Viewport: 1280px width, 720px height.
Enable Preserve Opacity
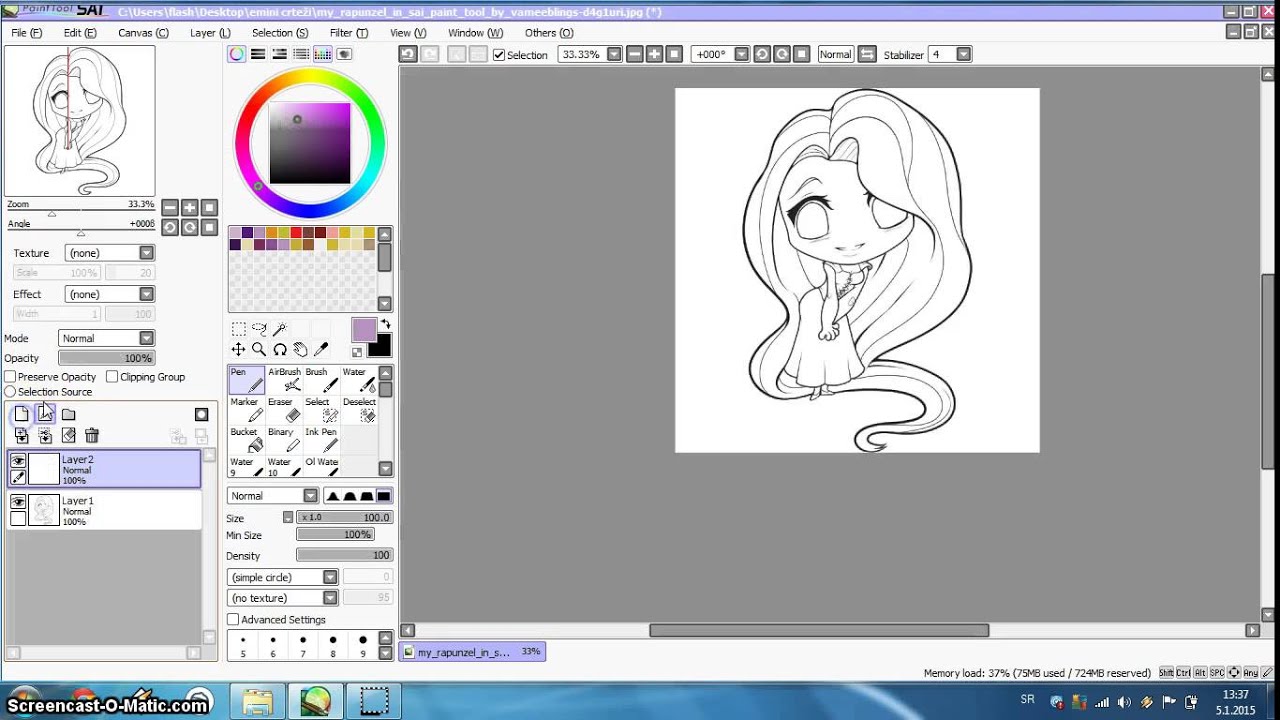(x=10, y=377)
